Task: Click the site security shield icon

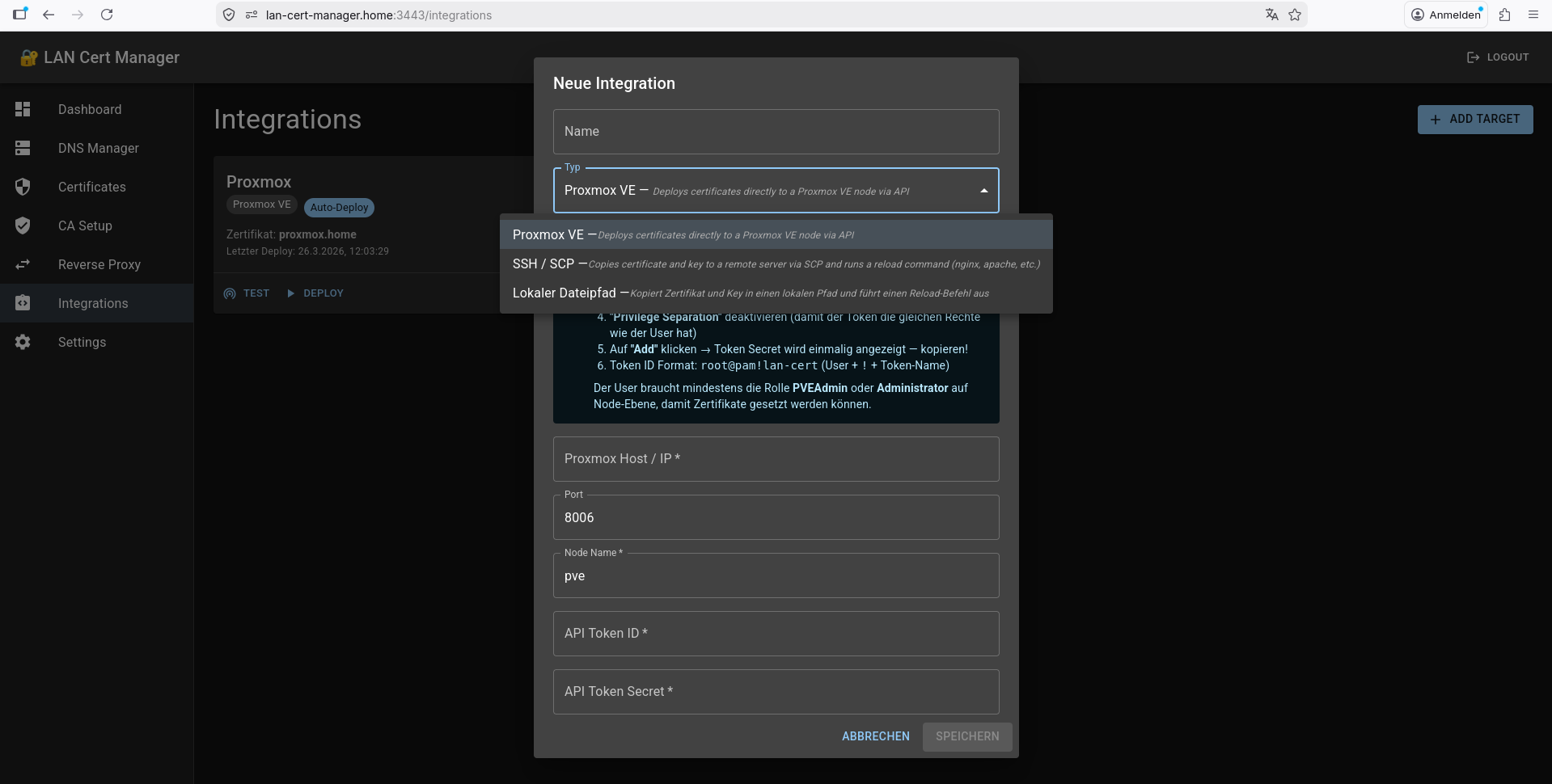Action: click(229, 15)
